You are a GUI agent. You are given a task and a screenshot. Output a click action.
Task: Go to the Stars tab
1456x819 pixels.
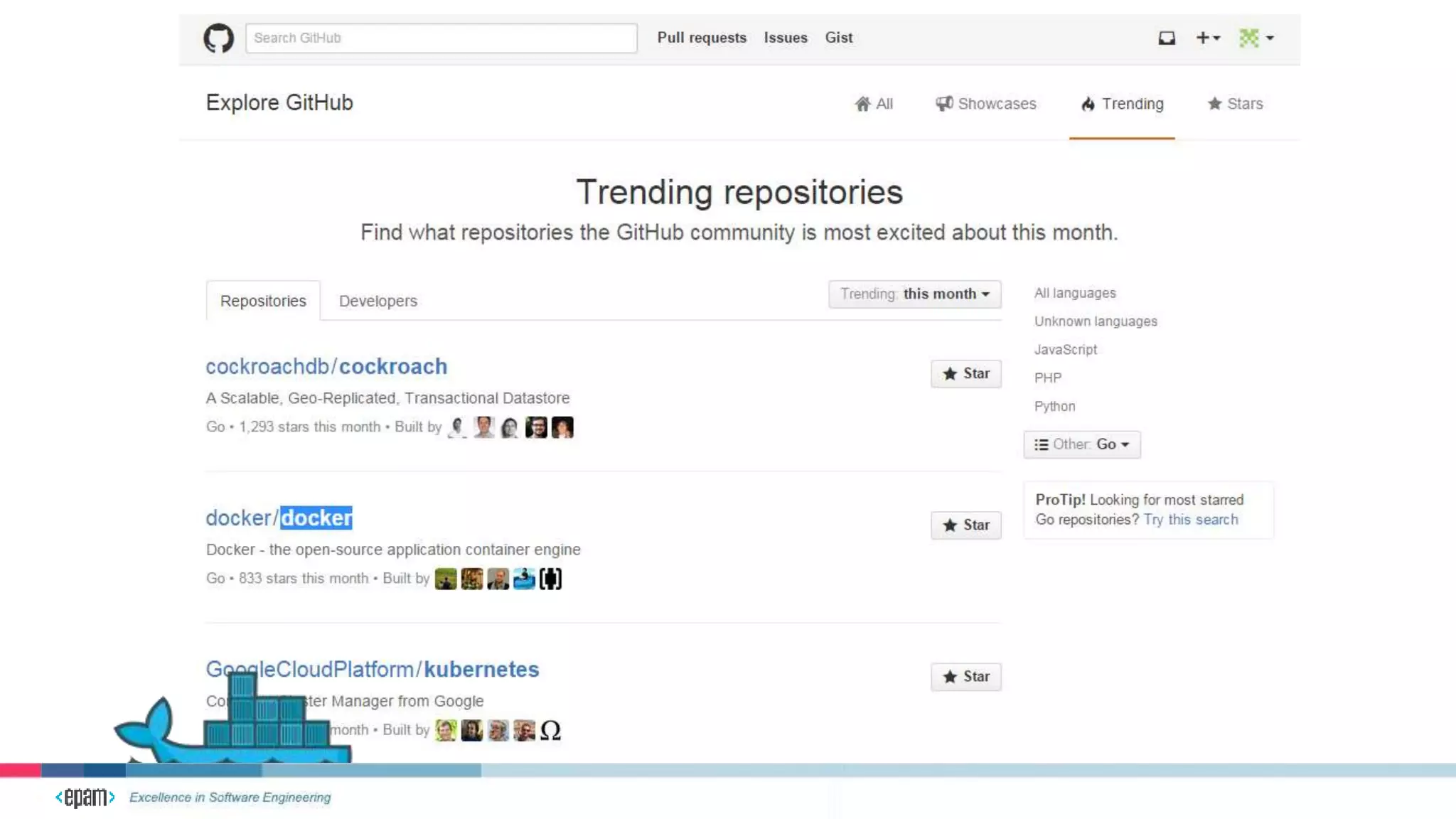tap(1235, 104)
